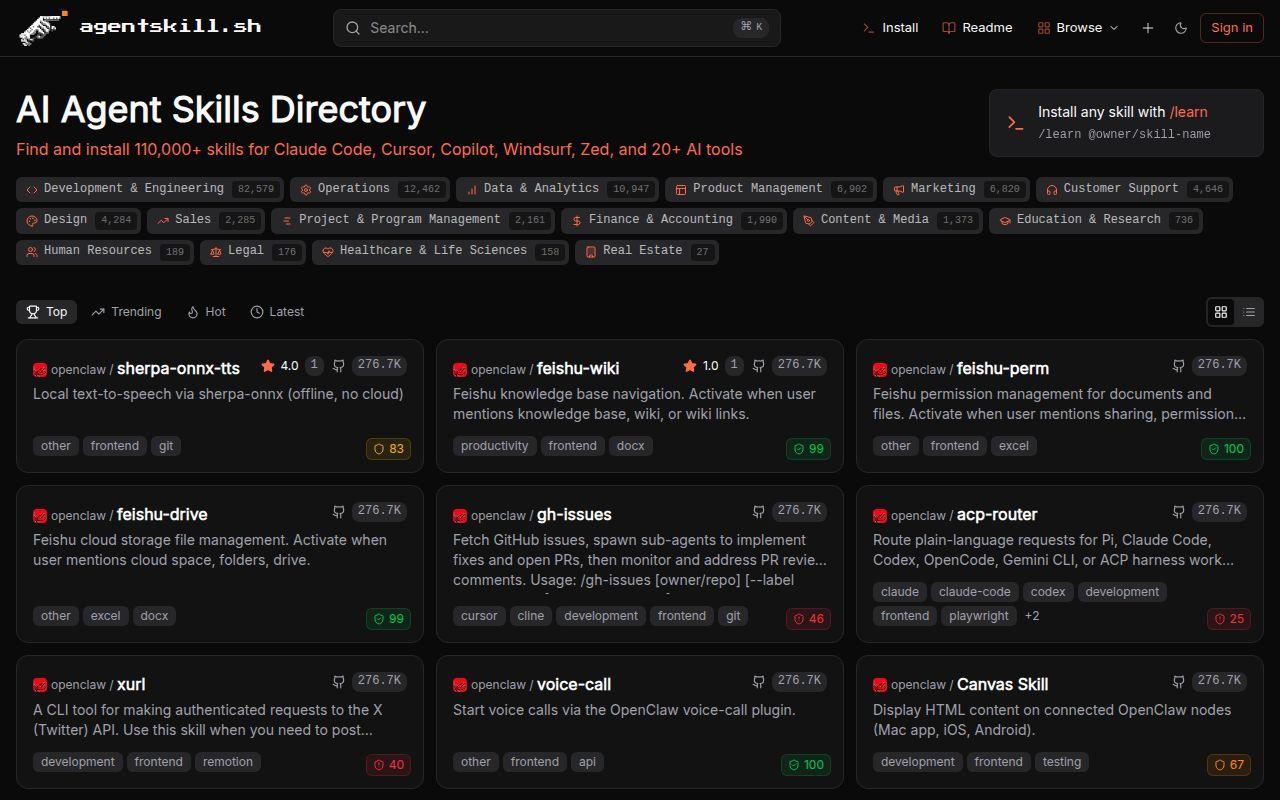Click the agentskill.sh hand logo

43,28
